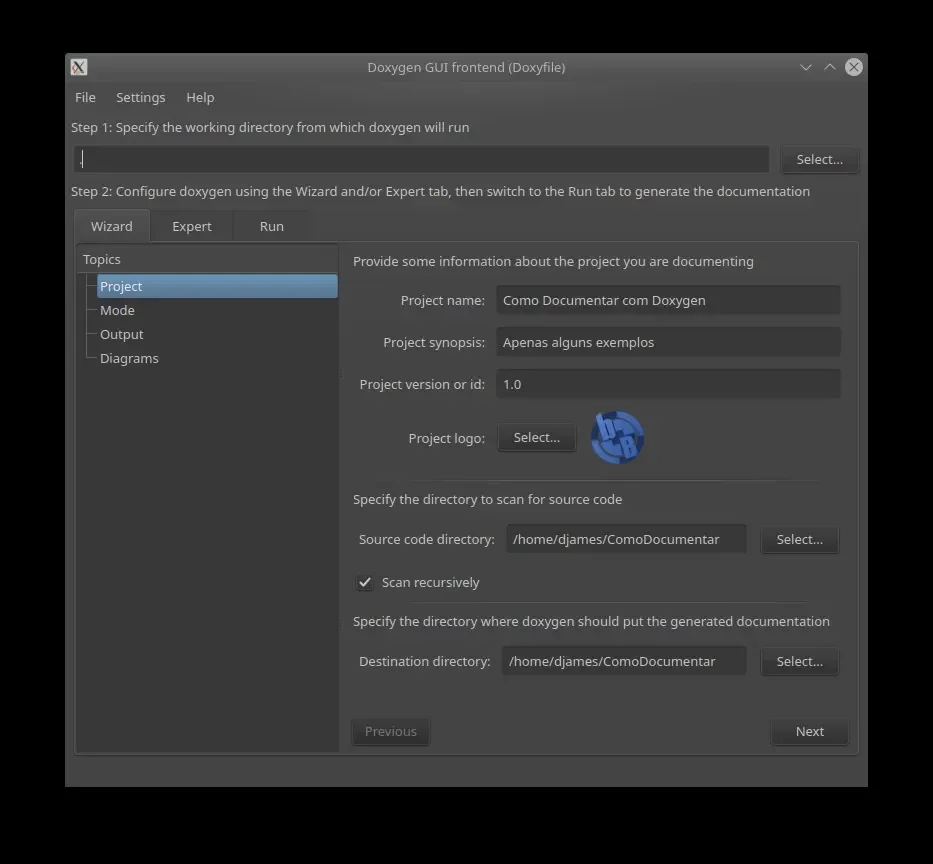Image resolution: width=933 pixels, height=864 pixels.
Task: Open the Help menu
Action: pos(200,98)
